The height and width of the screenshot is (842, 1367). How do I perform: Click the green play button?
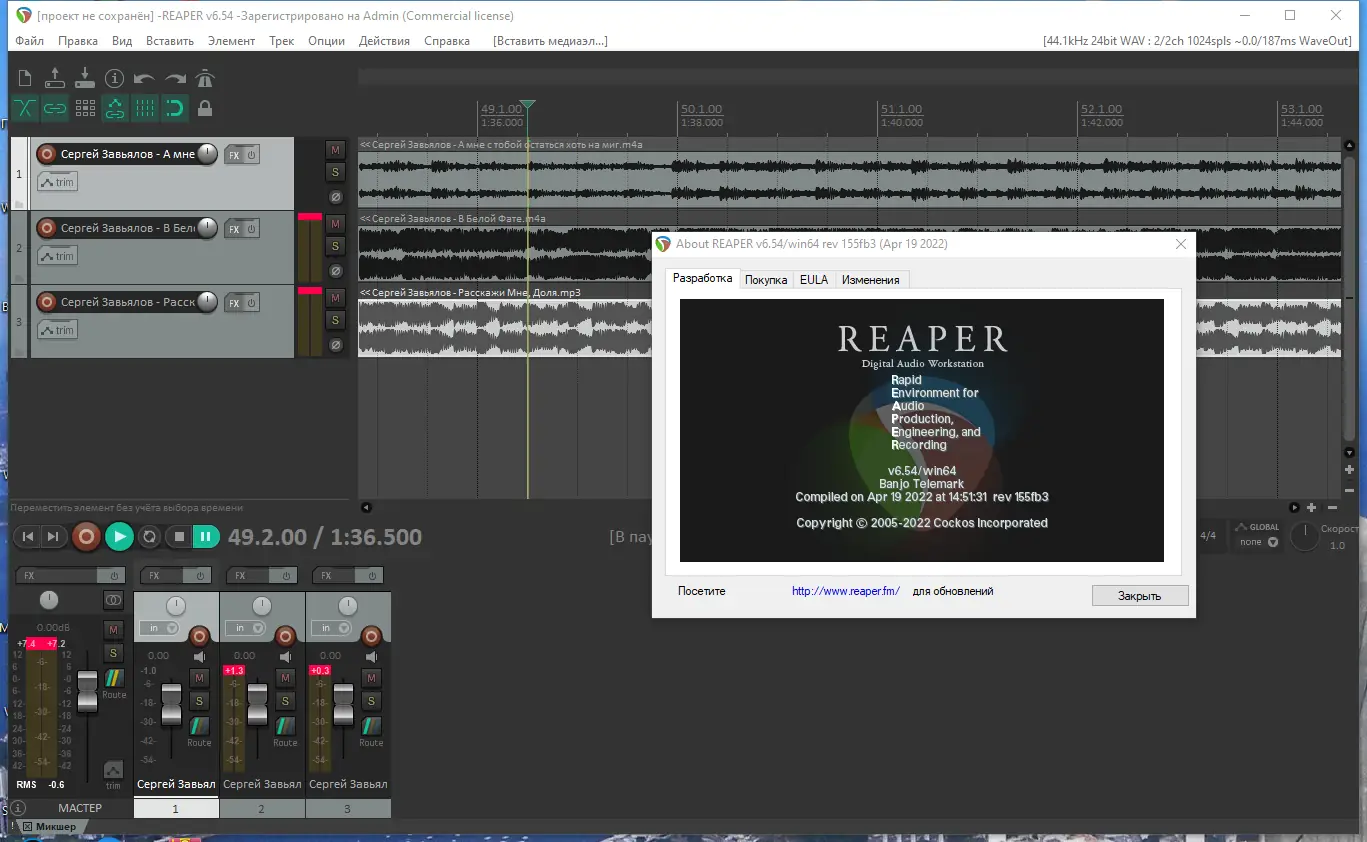point(119,537)
